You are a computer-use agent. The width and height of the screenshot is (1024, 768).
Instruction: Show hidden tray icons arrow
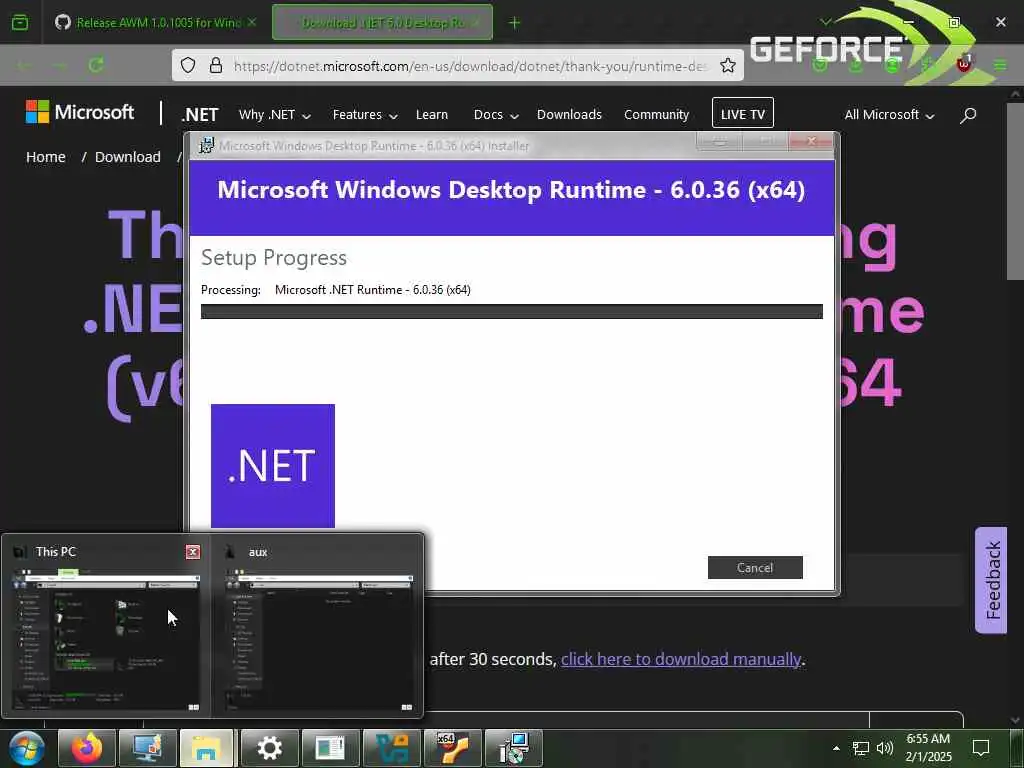[x=836, y=748]
